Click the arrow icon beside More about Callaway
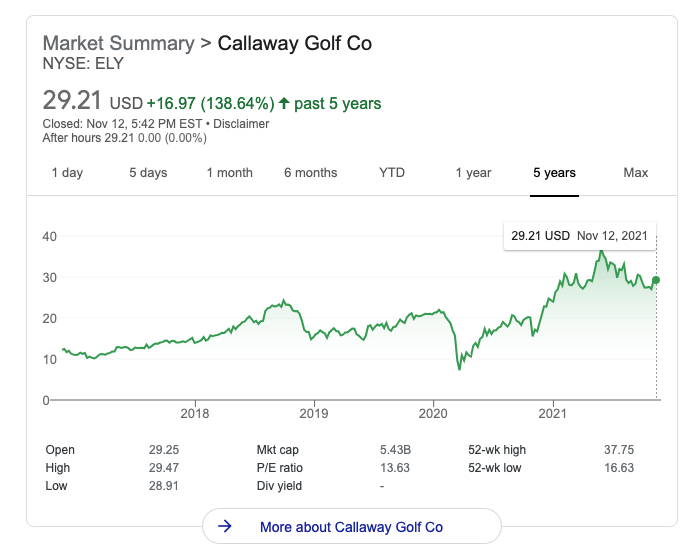698x557 pixels. coord(225,527)
